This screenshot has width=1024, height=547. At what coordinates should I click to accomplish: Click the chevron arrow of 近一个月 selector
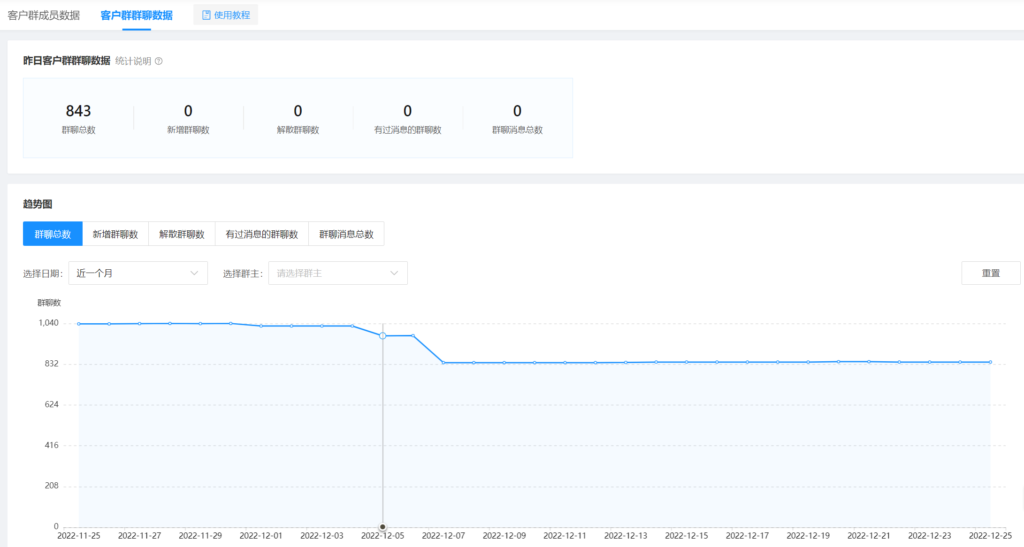click(x=194, y=273)
